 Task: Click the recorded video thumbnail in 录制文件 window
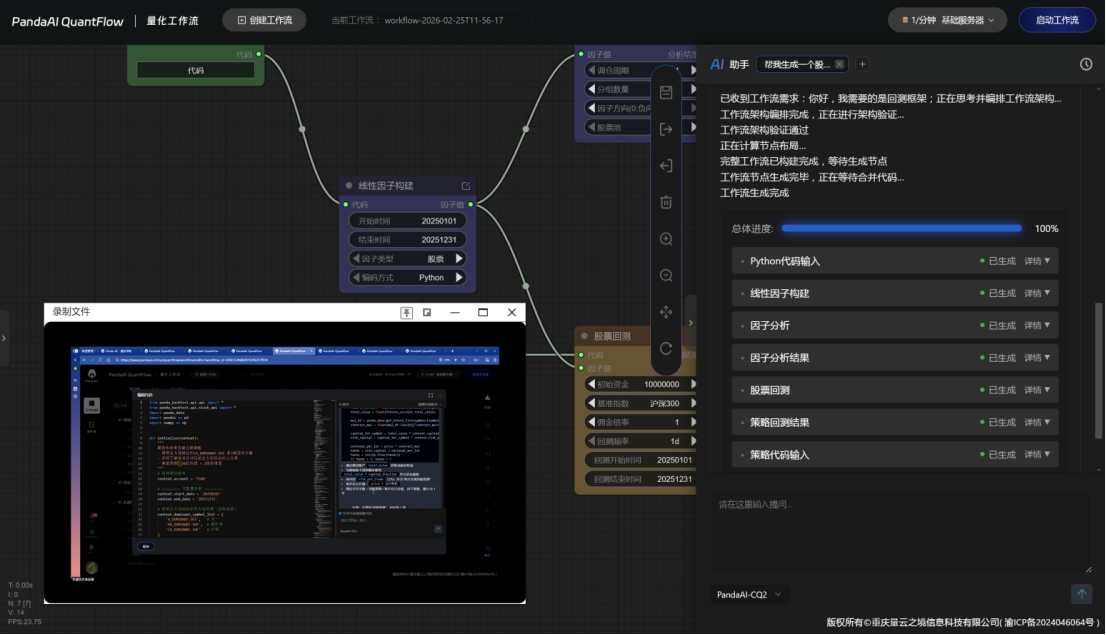coord(285,463)
